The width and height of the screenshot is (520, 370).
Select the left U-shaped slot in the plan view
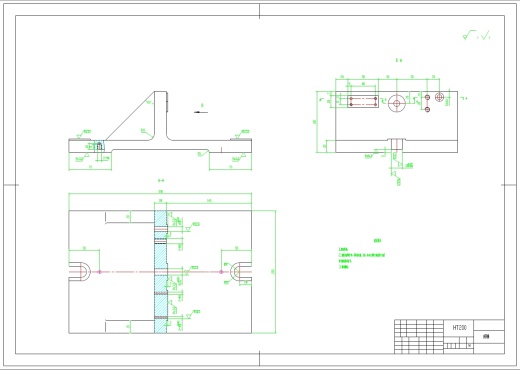pos(80,272)
